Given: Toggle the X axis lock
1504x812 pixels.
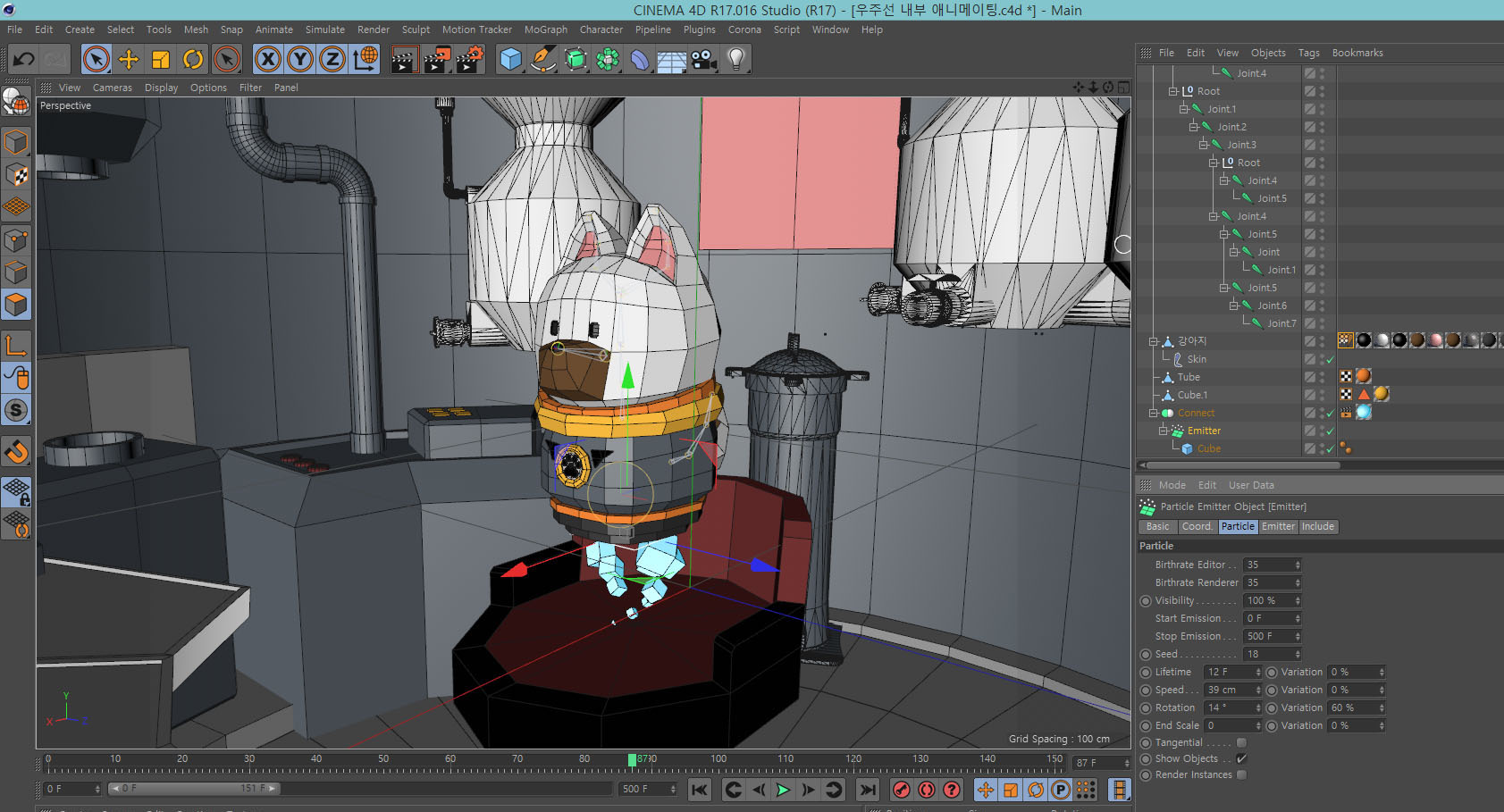Looking at the screenshot, I should [267, 59].
